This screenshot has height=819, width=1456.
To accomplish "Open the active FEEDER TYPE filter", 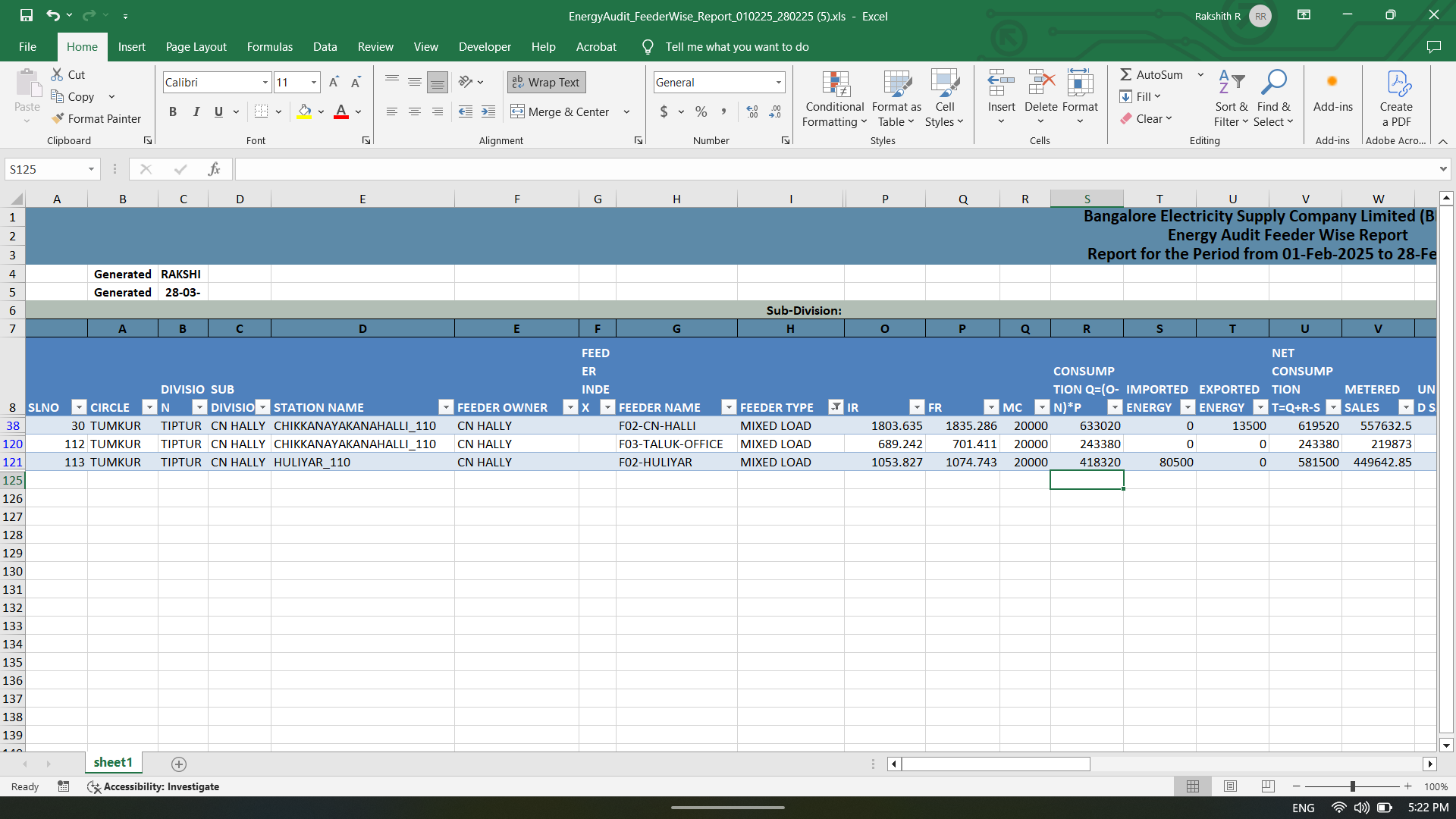I will click(x=836, y=407).
